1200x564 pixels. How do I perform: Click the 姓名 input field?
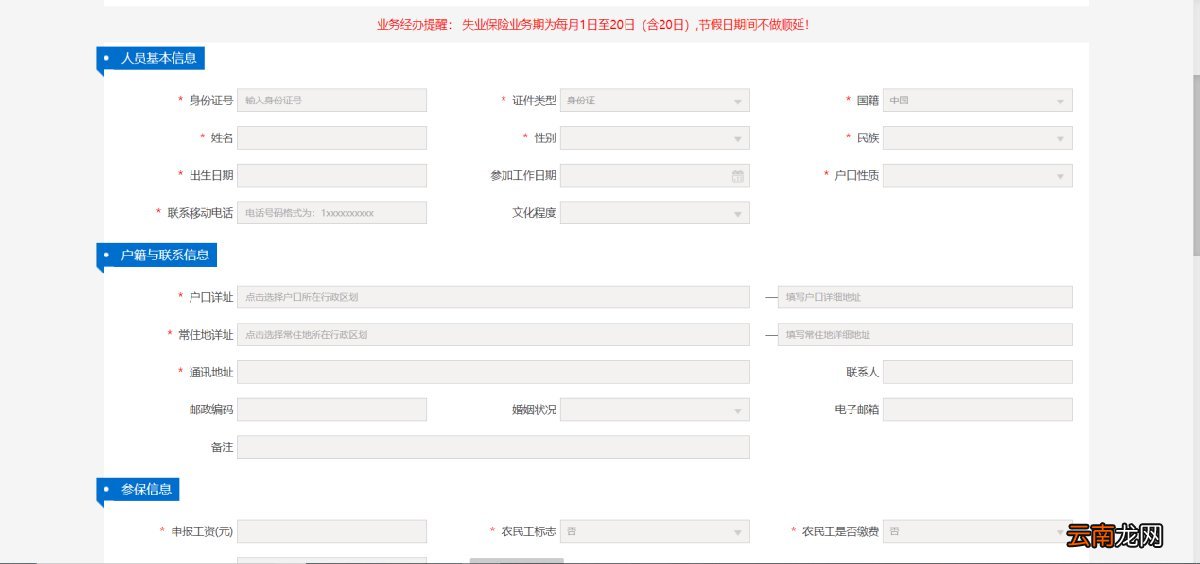[x=332, y=138]
